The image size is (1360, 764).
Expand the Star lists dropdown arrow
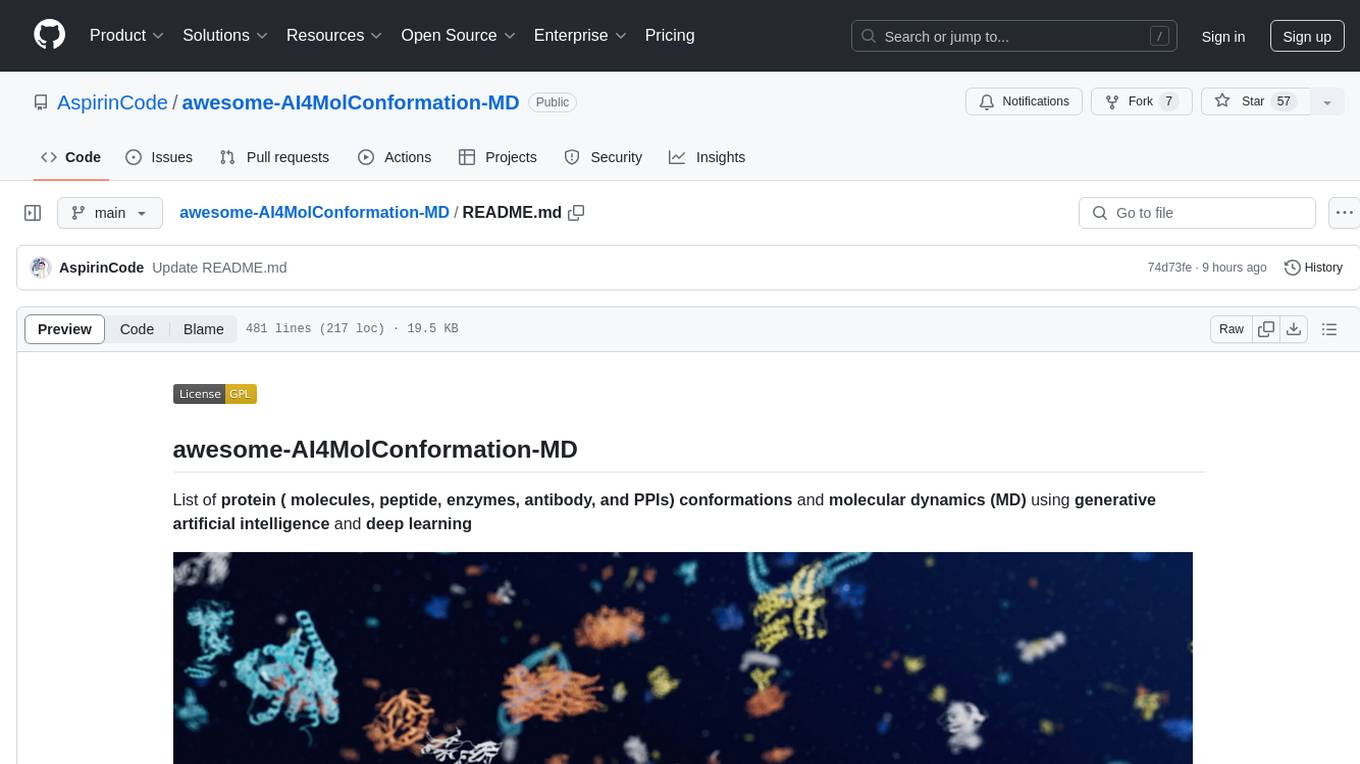1327,102
